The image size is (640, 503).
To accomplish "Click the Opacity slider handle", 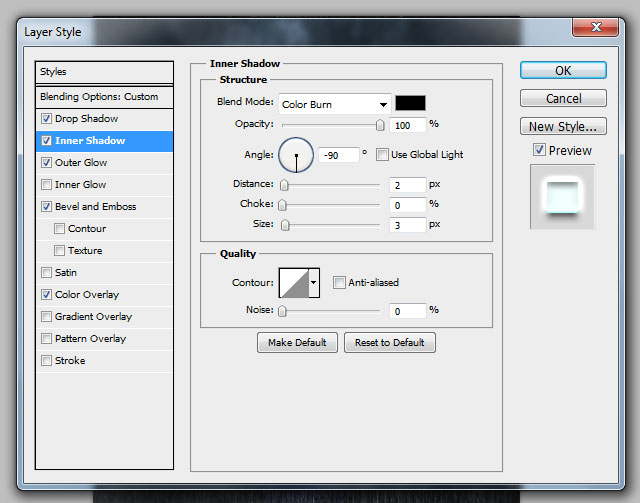I will click(x=380, y=125).
